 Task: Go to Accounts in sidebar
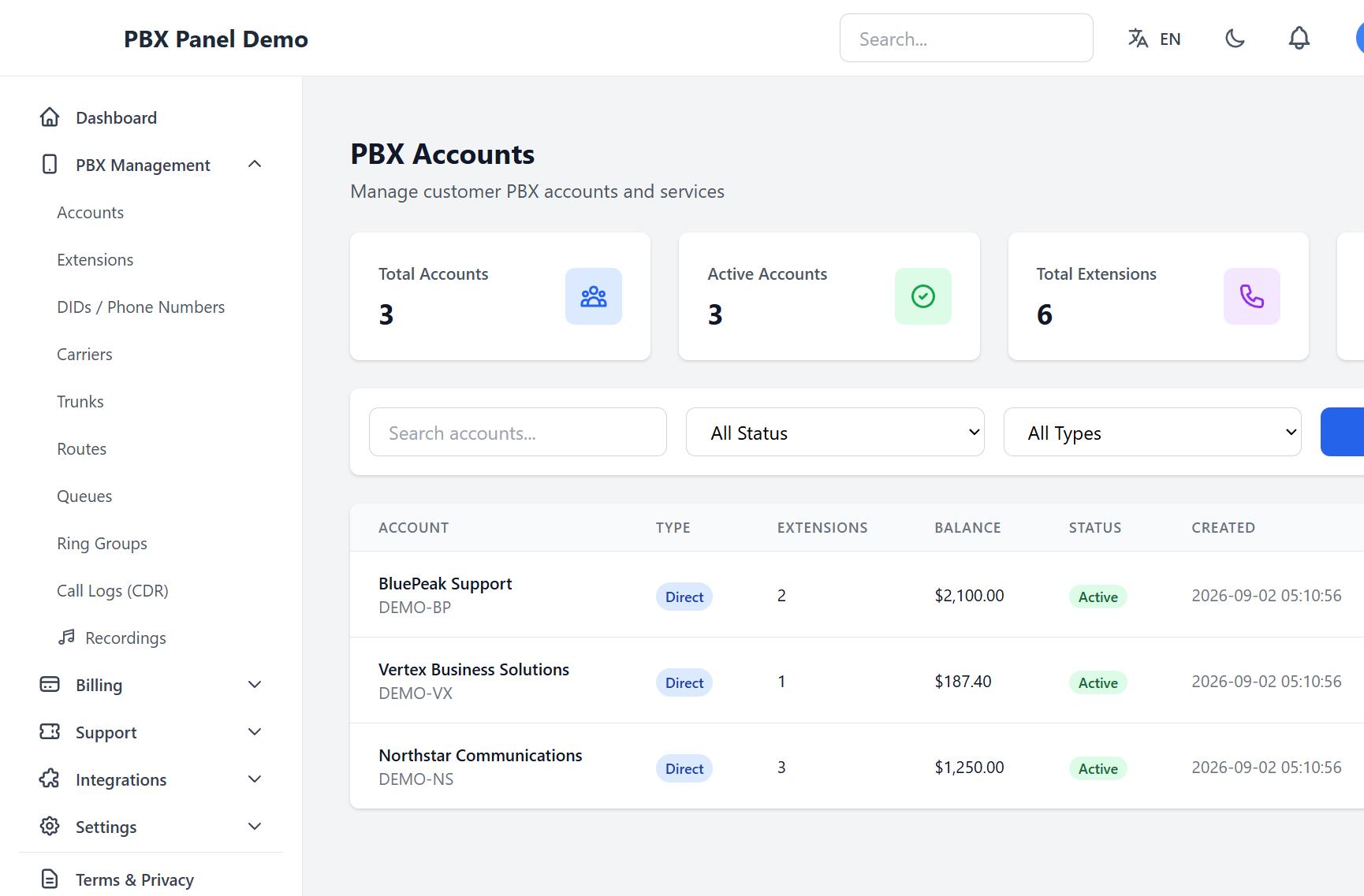click(91, 213)
